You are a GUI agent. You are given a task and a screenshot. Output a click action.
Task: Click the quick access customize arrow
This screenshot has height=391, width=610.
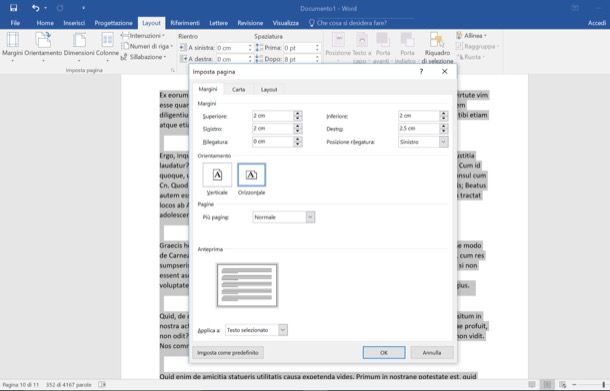click(x=83, y=8)
